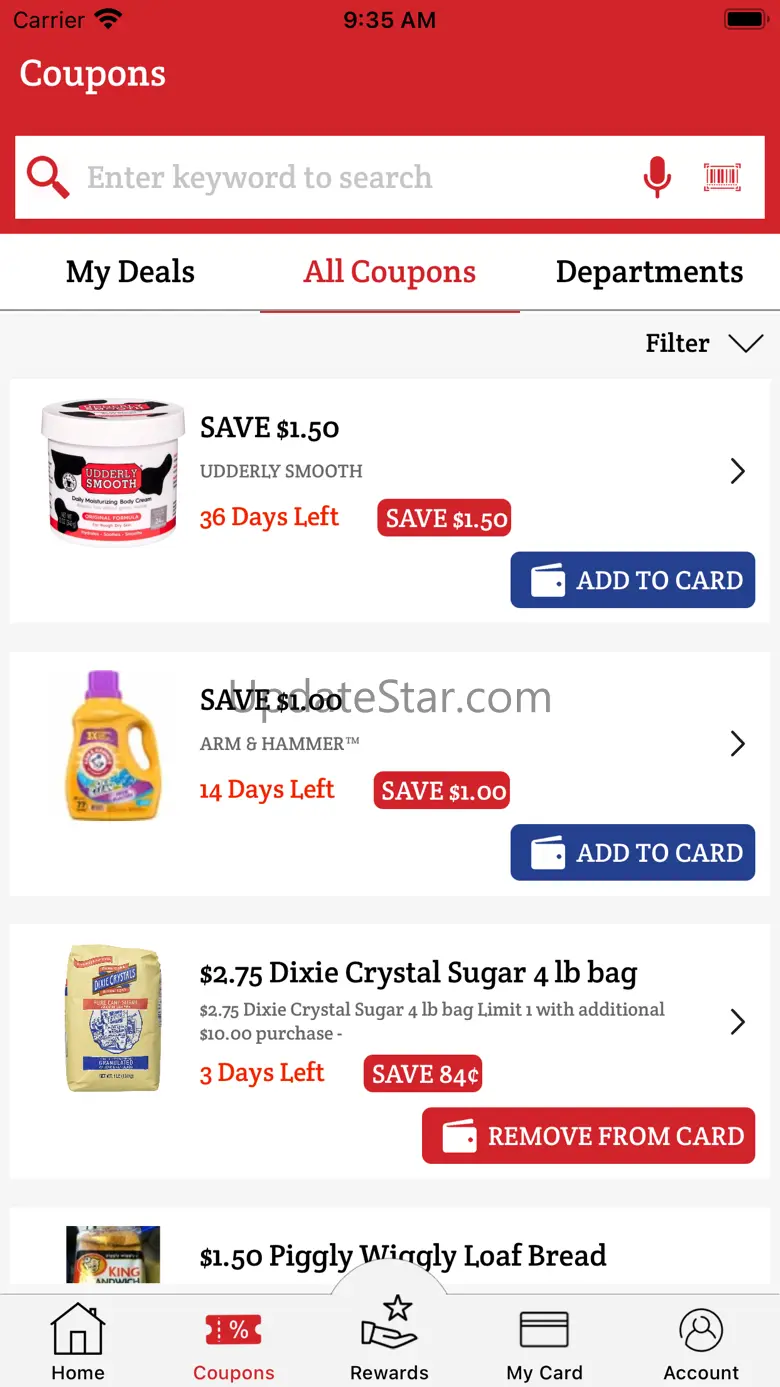Screen dimensions: 780x1387
Task: Switch to the My Deals tab
Action: point(130,272)
